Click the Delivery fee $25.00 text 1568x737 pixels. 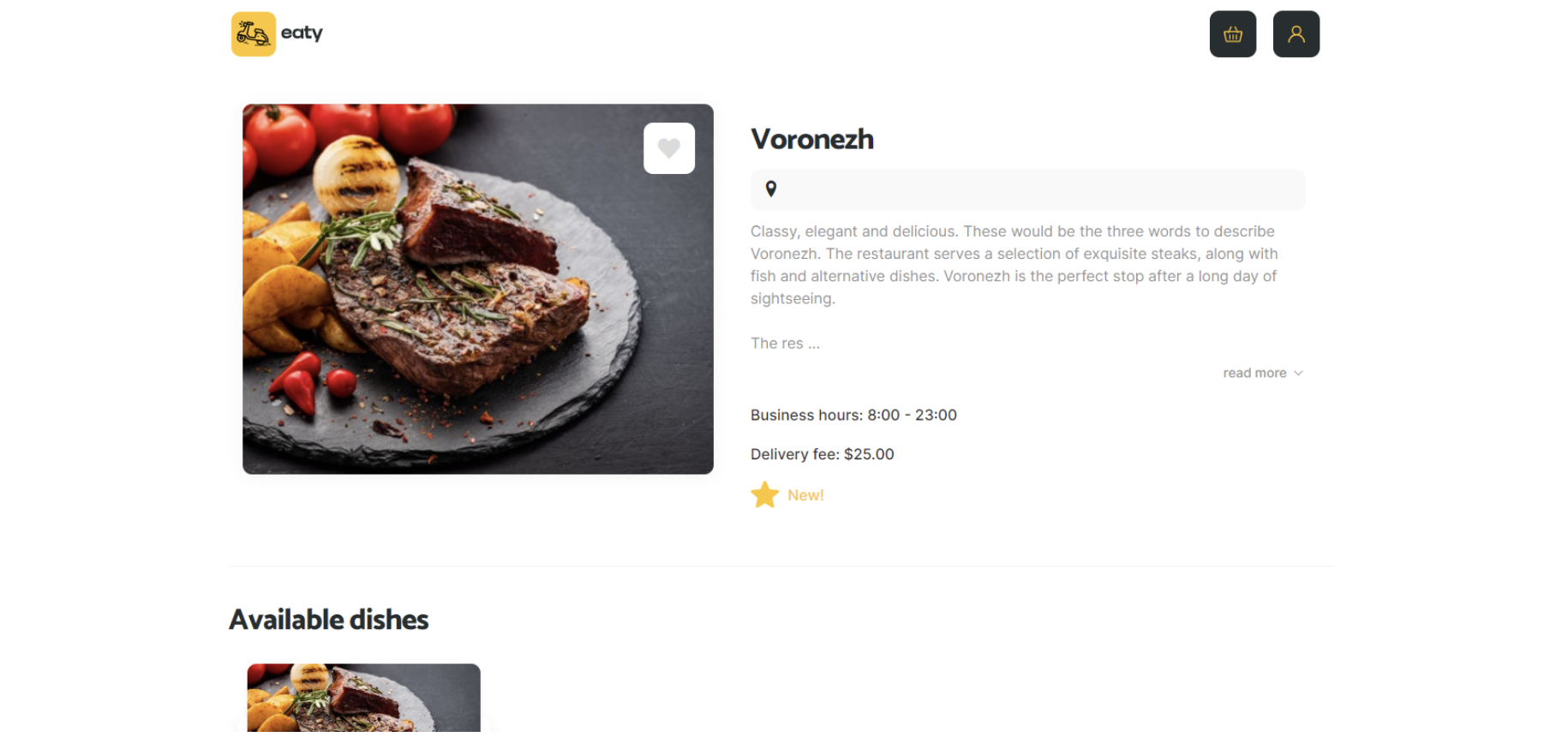[x=822, y=455]
